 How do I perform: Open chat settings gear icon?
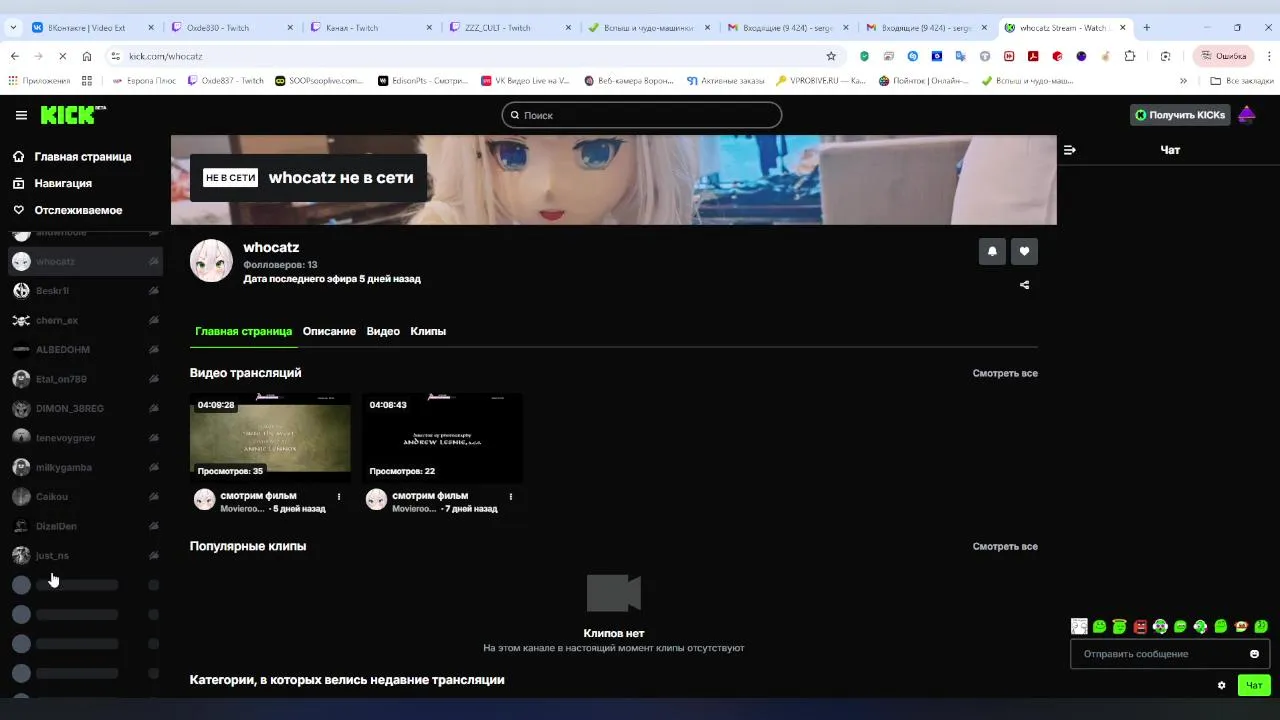1221,685
